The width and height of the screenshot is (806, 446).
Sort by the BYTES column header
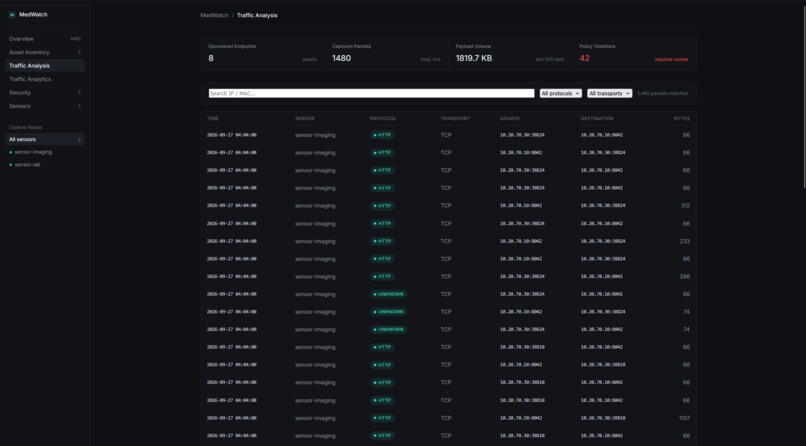point(682,119)
